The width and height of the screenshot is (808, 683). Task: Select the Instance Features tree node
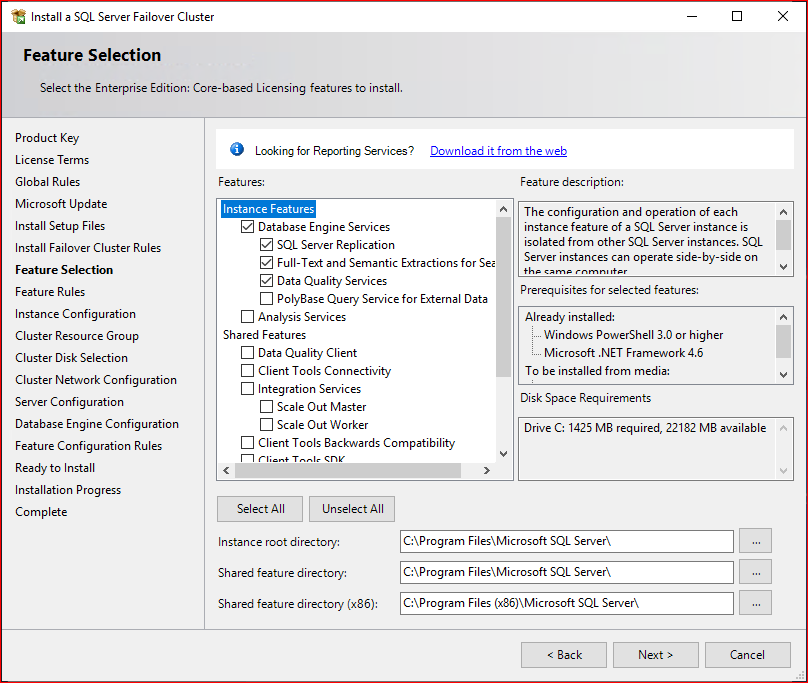click(x=268, y=209)
